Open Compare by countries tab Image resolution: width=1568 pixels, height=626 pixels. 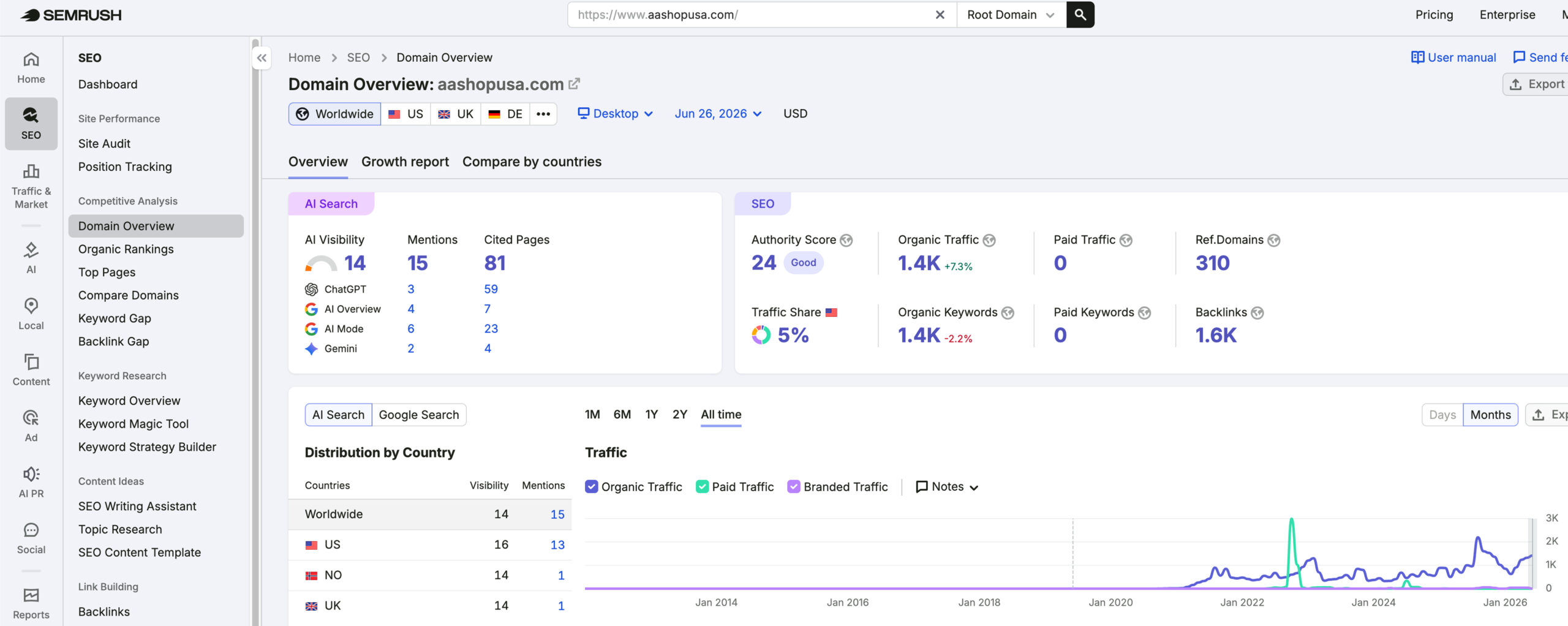(x=532, y=162)
